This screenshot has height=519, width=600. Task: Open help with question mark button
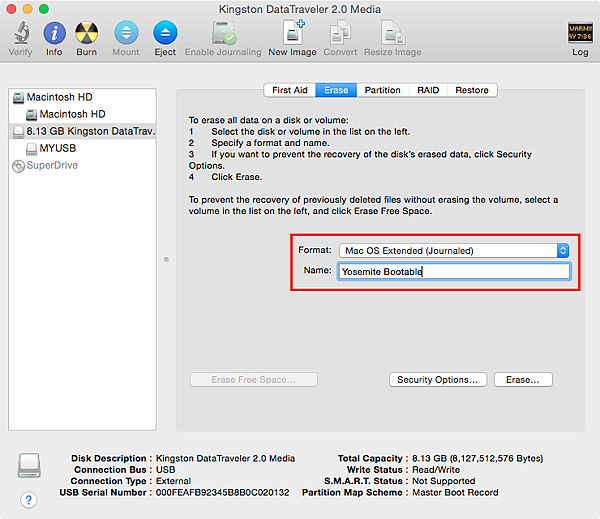tap(28, 500)
